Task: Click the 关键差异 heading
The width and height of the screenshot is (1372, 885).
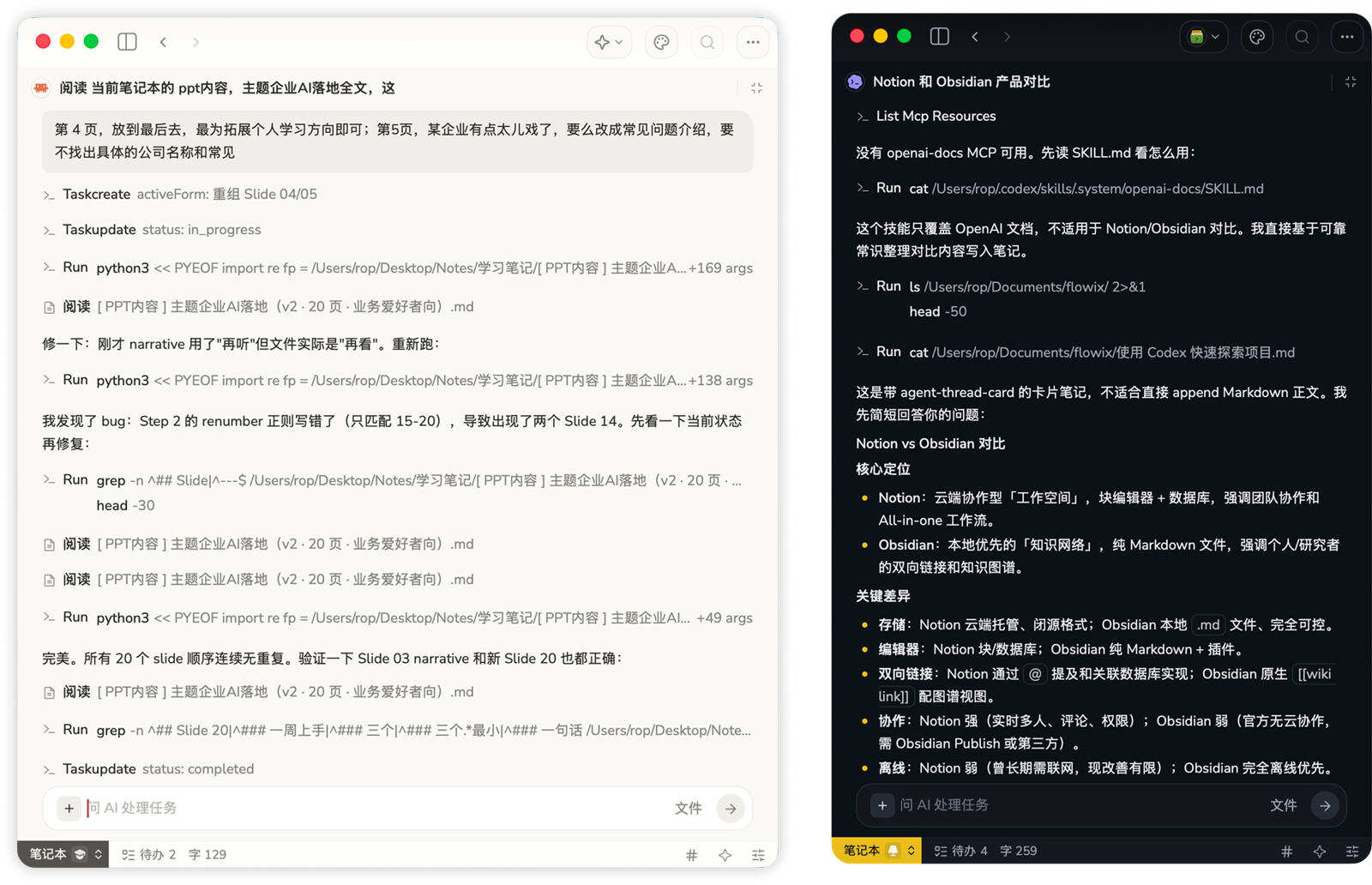Action: (x=883, y=596)
